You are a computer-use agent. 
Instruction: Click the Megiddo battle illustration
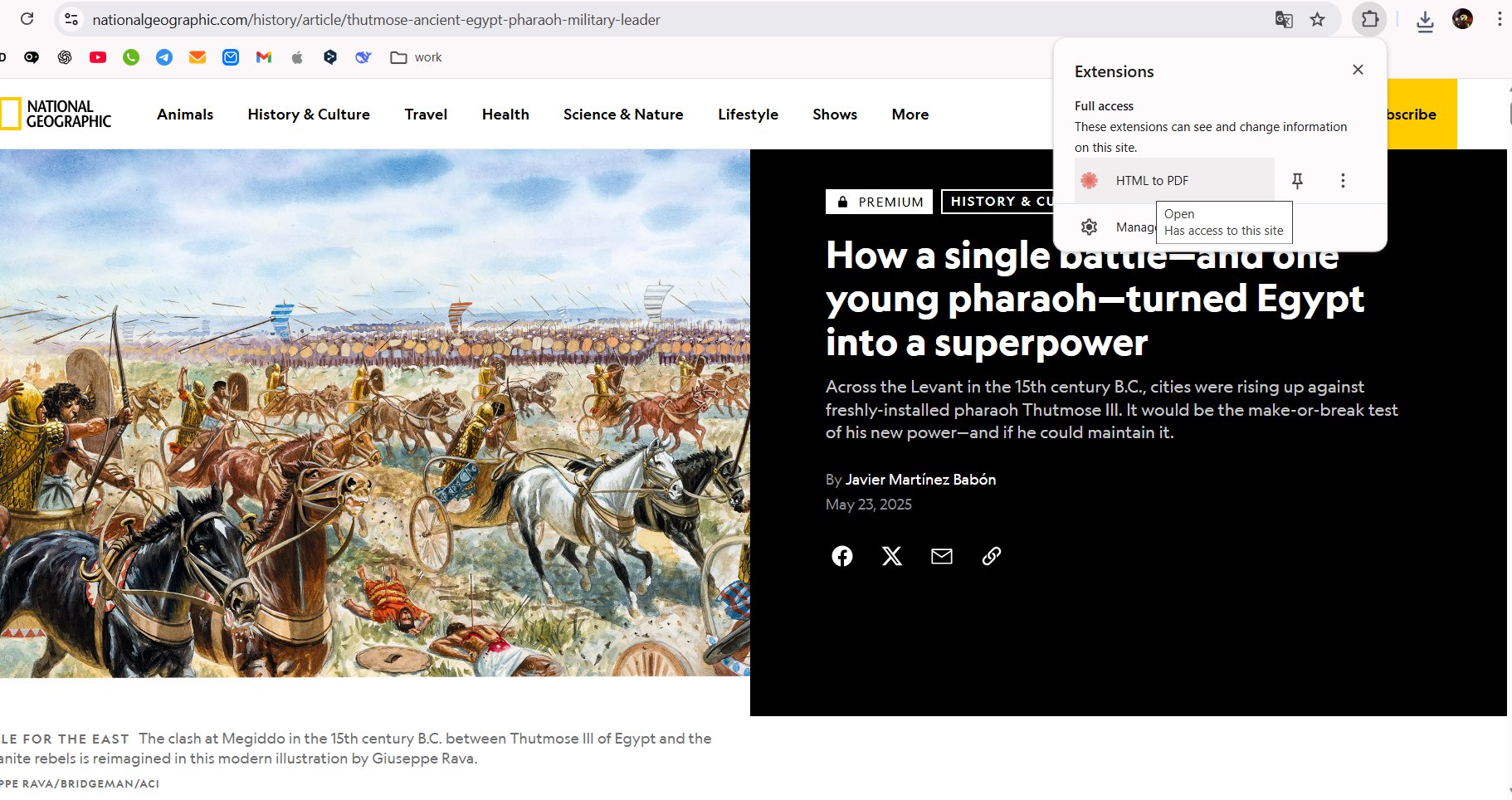(x=375, y=413)
